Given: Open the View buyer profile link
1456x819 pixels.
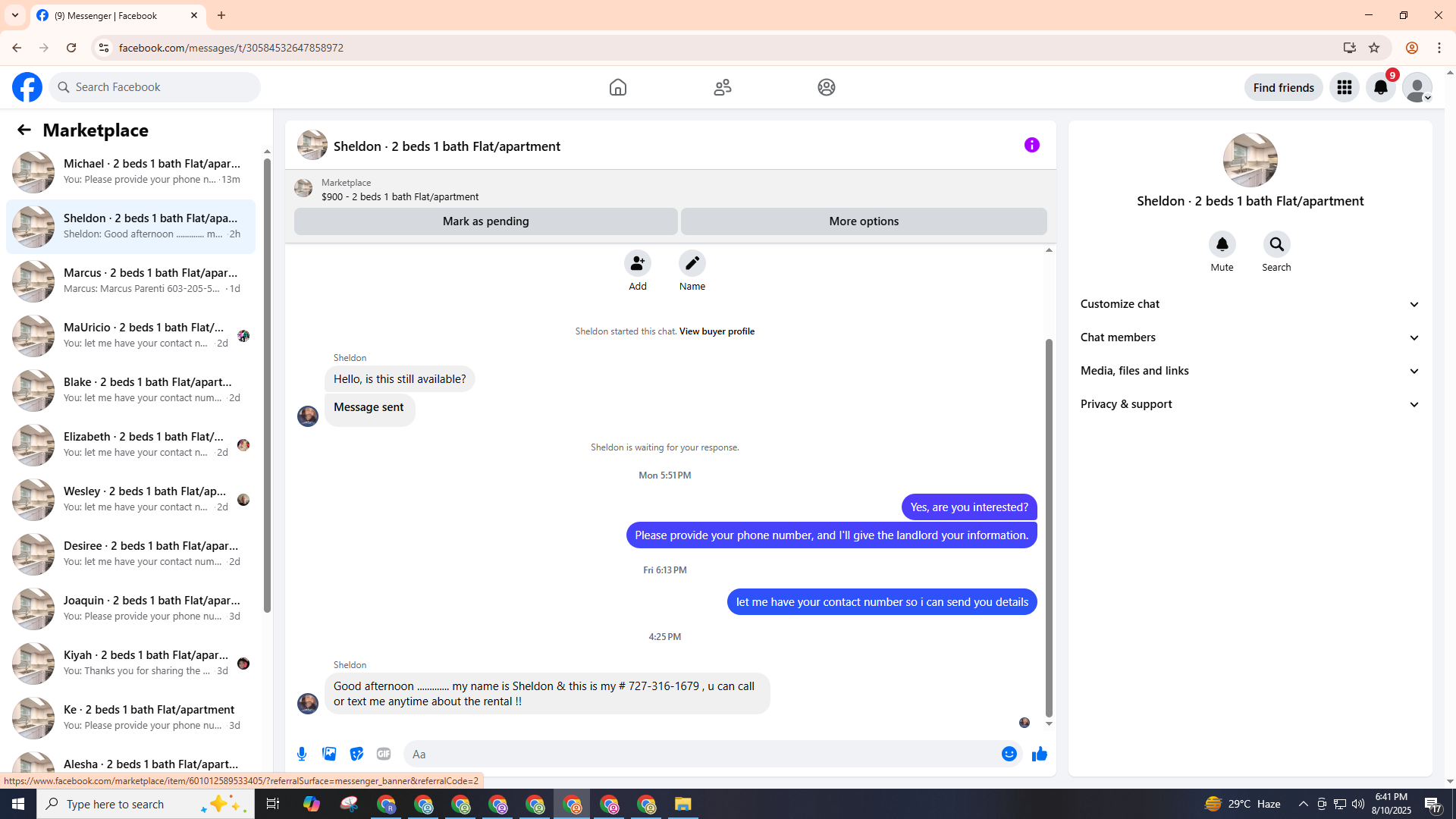Looking at the screenshot, I should point(716,331).
